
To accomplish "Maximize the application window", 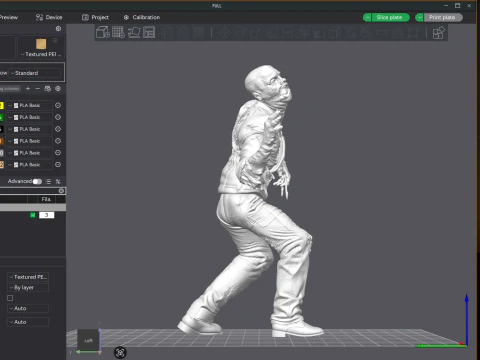I will click(458, 5).
